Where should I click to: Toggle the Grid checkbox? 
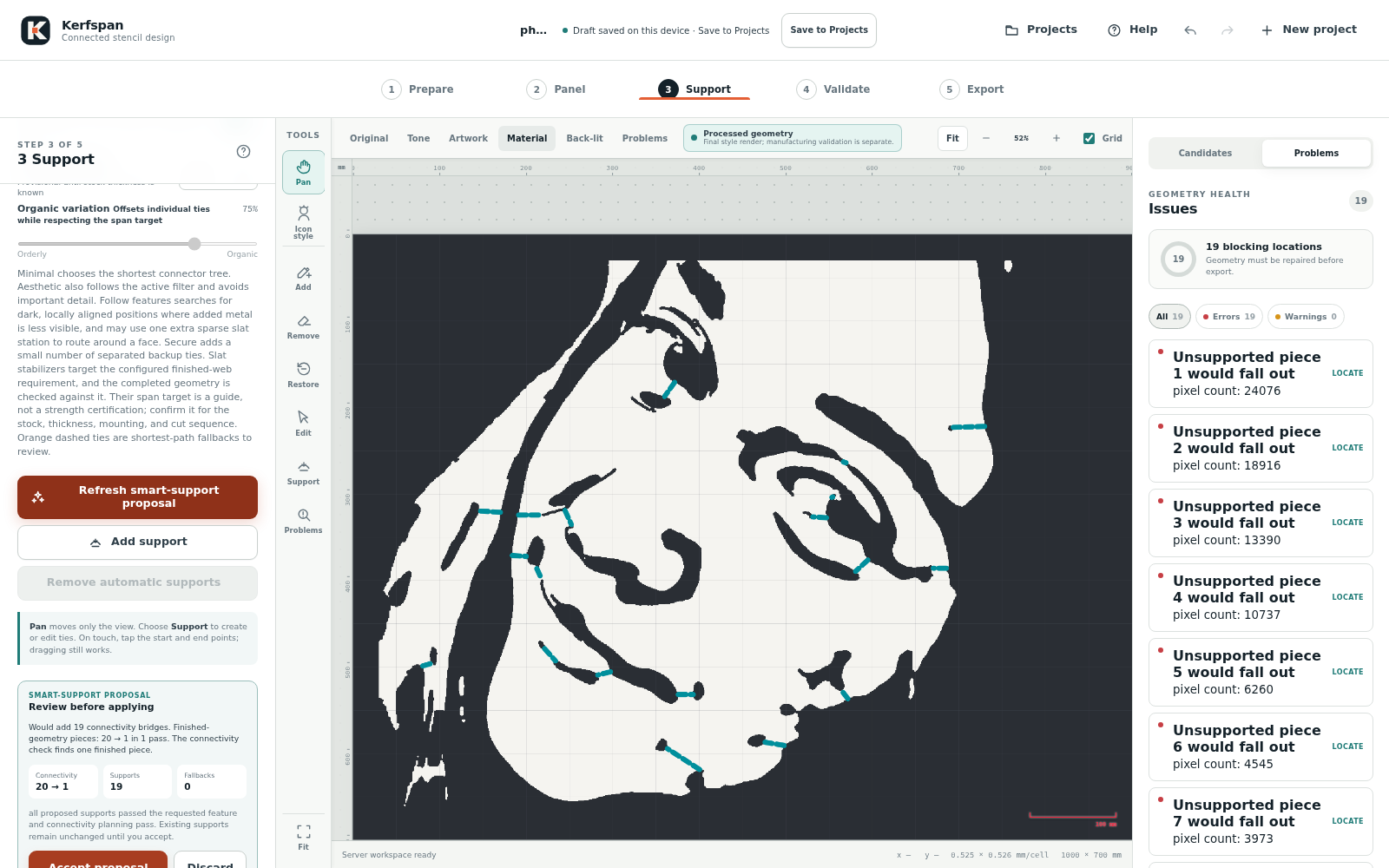click(1089, 138)
